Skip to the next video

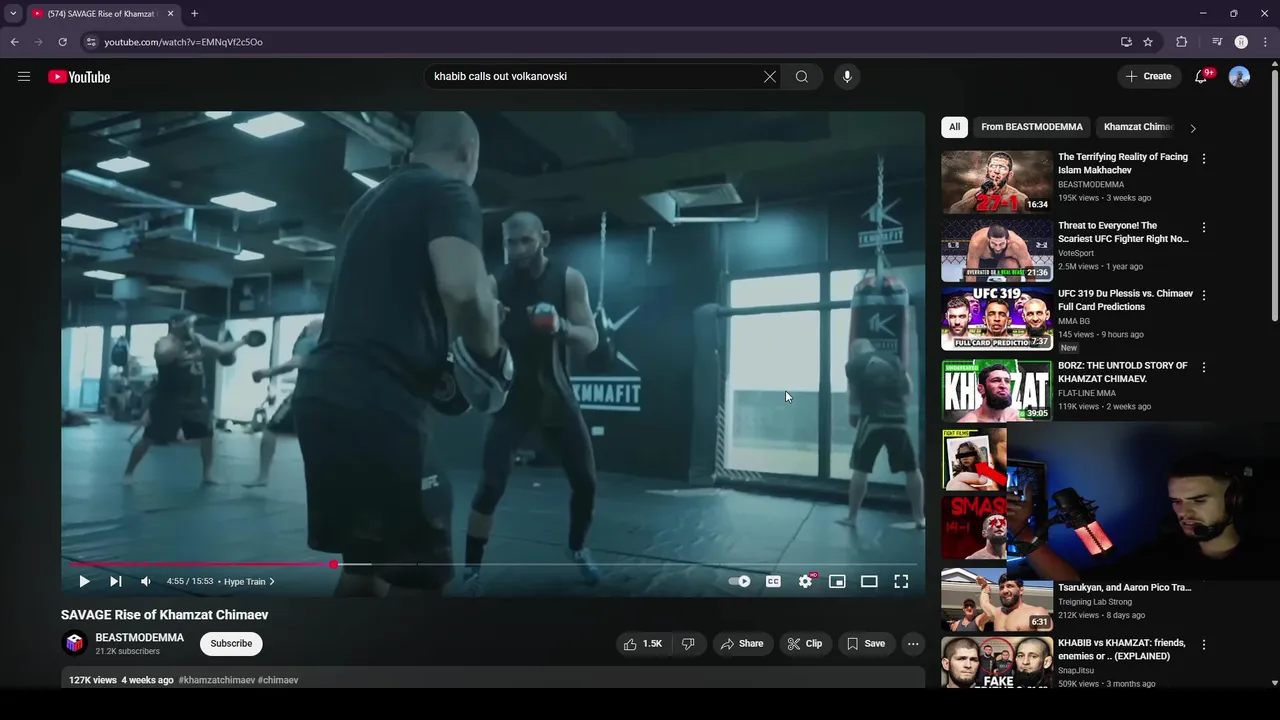pos(116,581)
